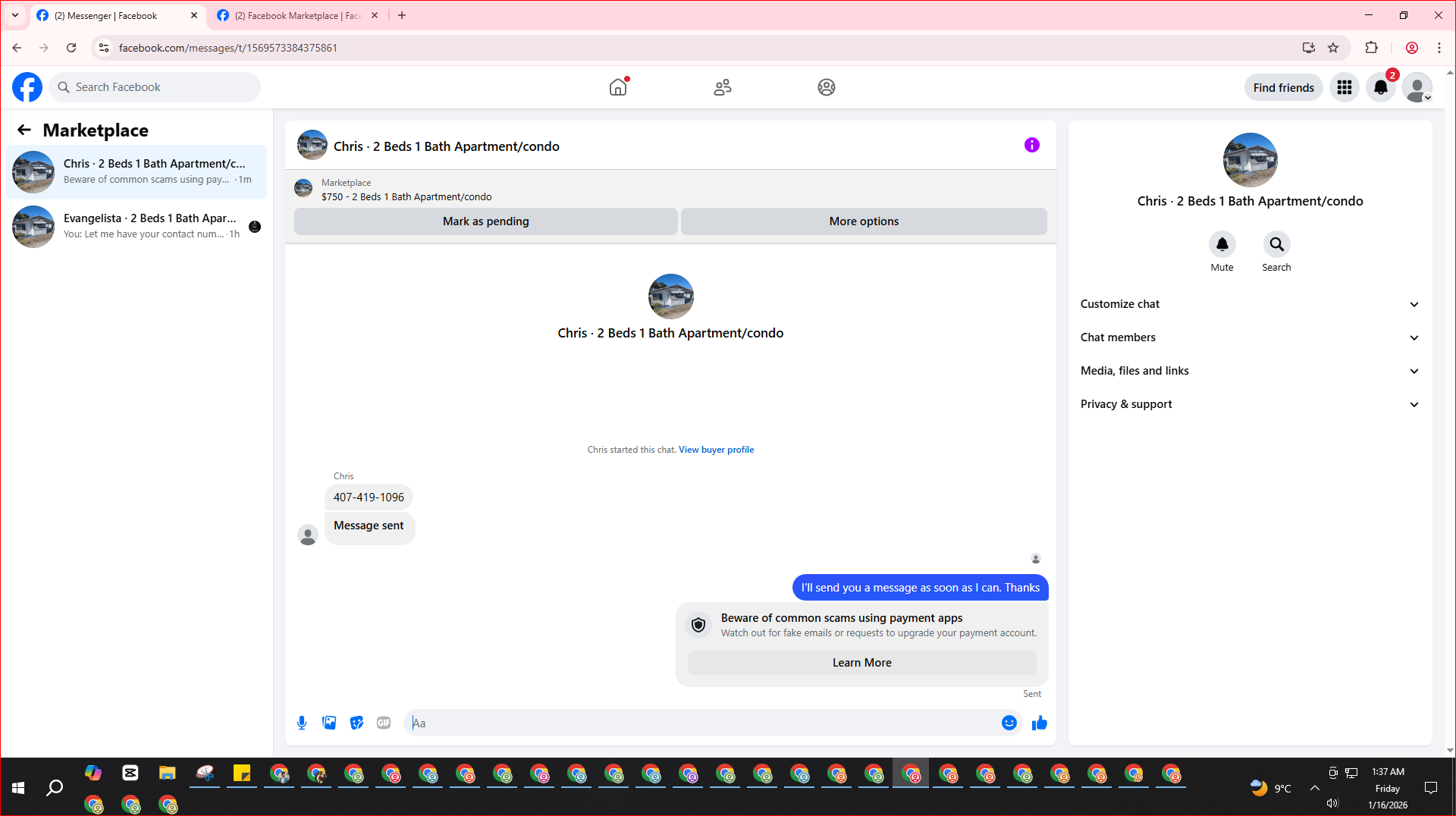This screenshot has width=1456, height=816.
Task: Open Chrome three-dot menu
Action: coord(1439,48)
